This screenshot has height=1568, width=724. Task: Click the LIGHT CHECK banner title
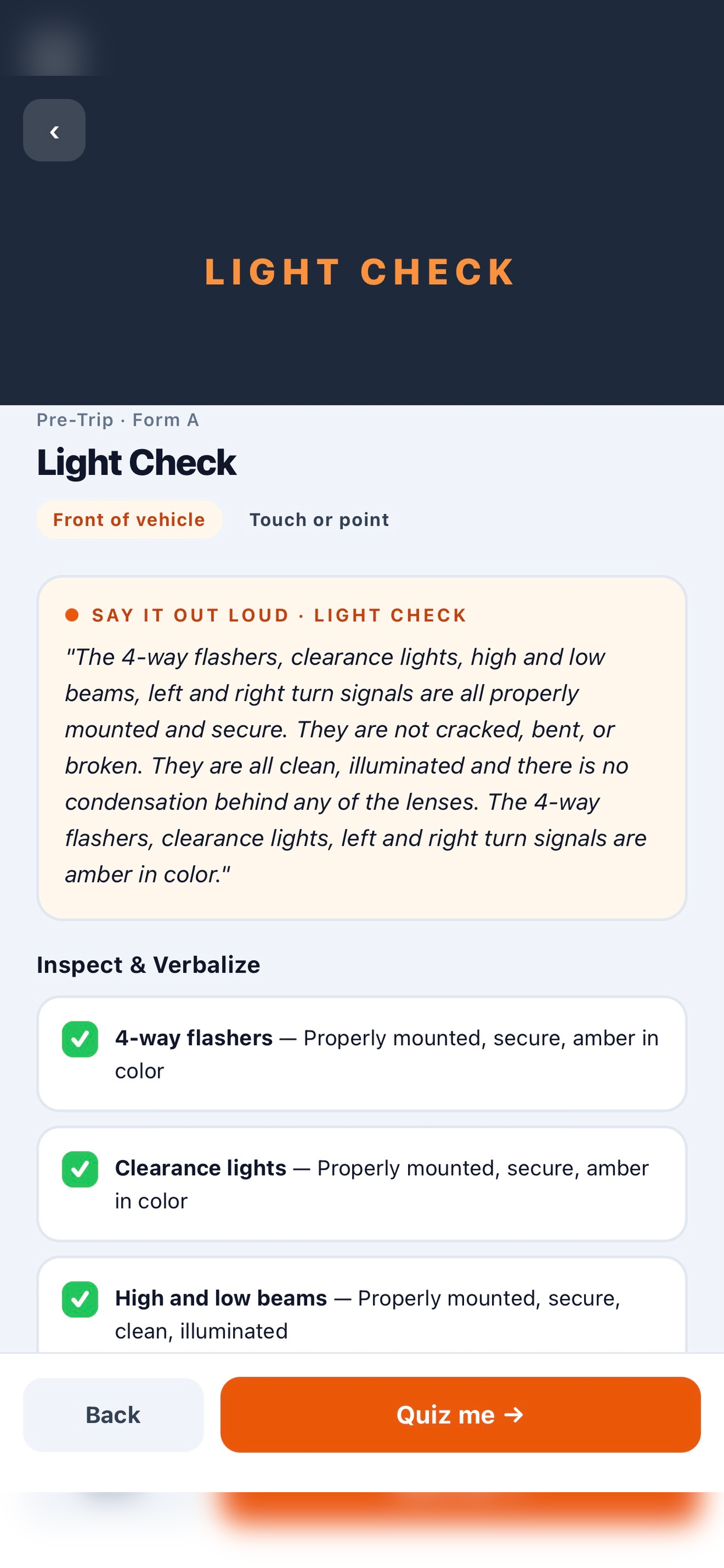pos(361,271)
